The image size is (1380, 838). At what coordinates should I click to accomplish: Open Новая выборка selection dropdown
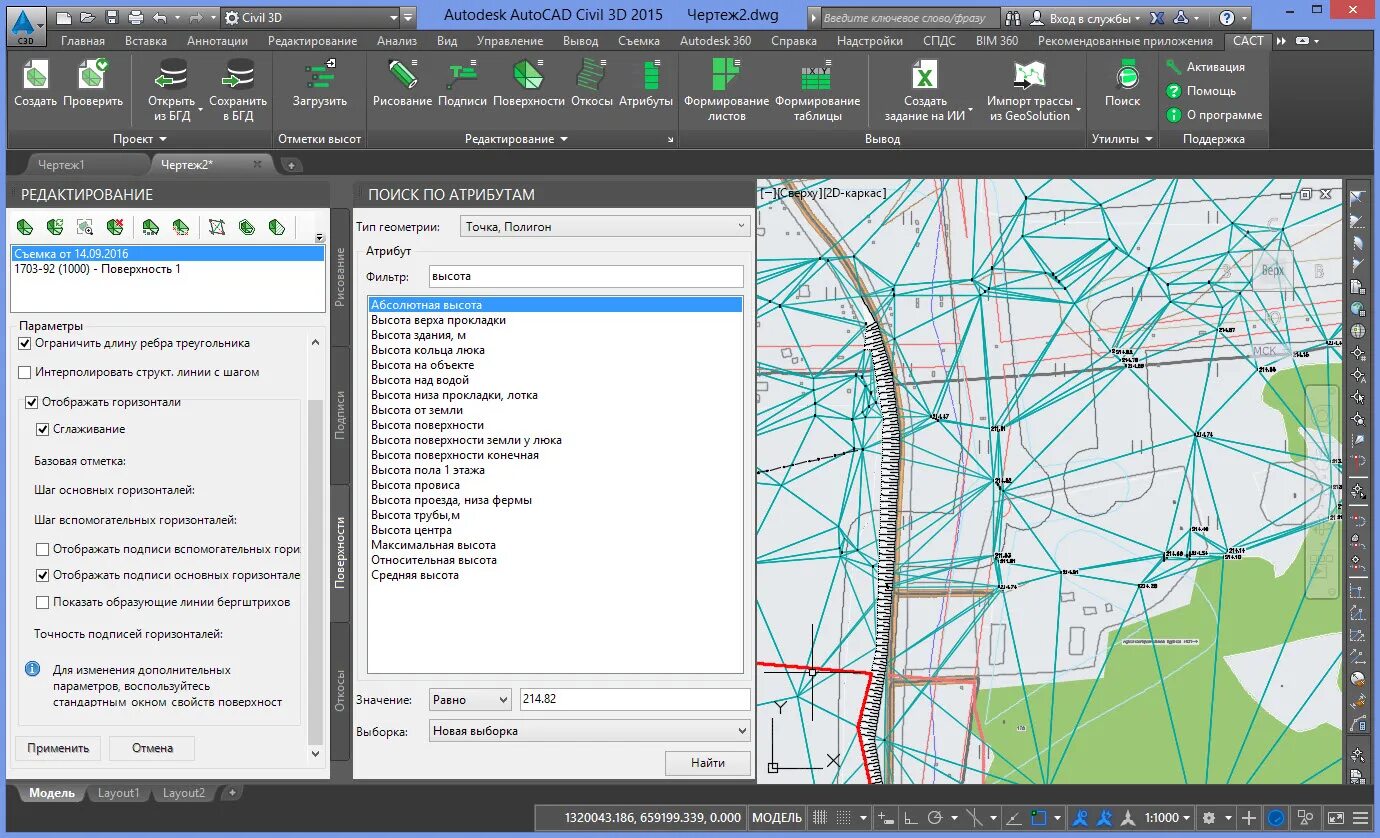point(589,731)
